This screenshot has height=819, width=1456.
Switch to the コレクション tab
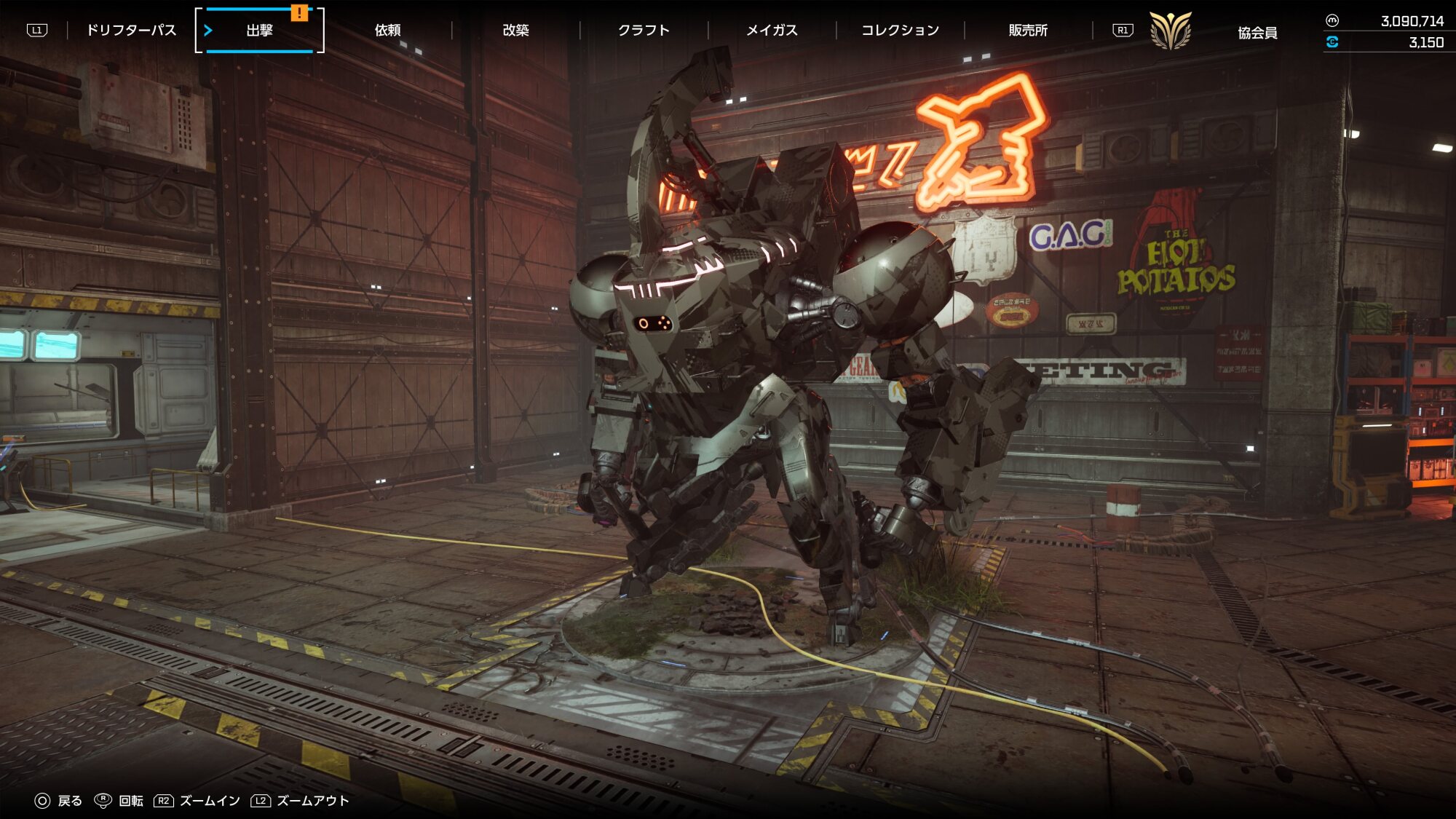point(900,30)
